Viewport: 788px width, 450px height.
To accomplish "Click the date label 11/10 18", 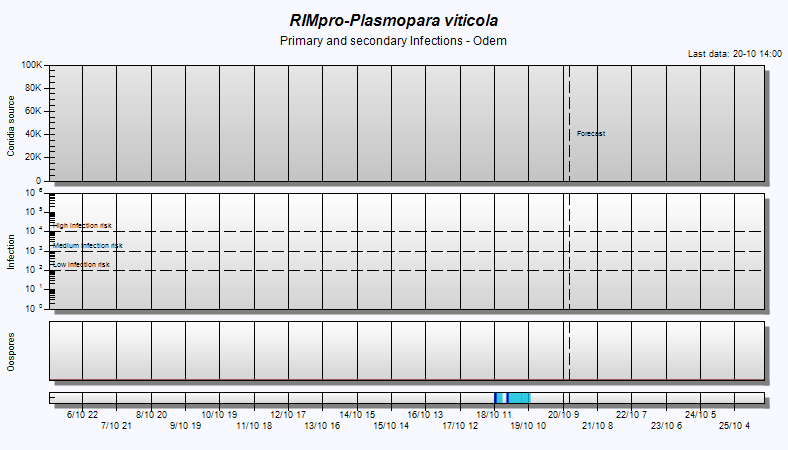I will (254, 426).
